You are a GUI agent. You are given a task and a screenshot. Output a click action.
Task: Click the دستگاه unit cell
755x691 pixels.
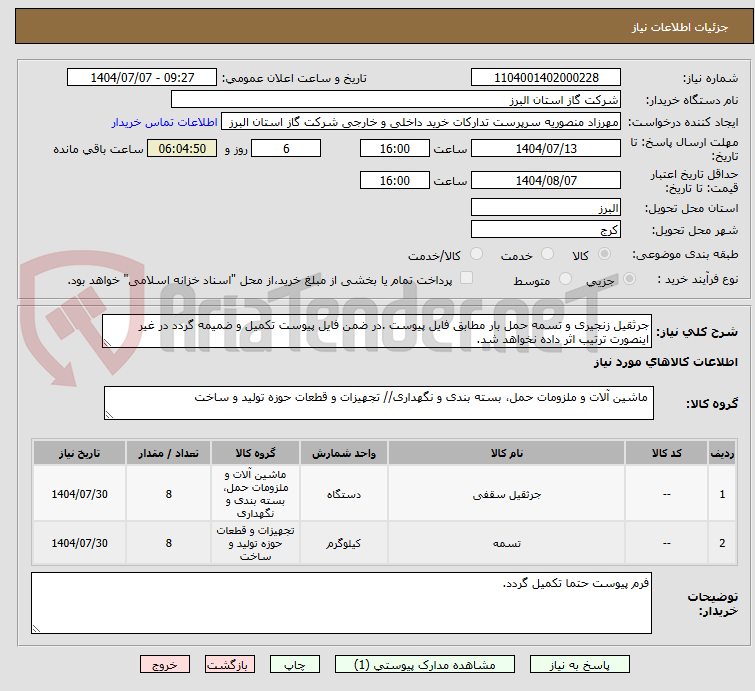(x=344, y=494)
